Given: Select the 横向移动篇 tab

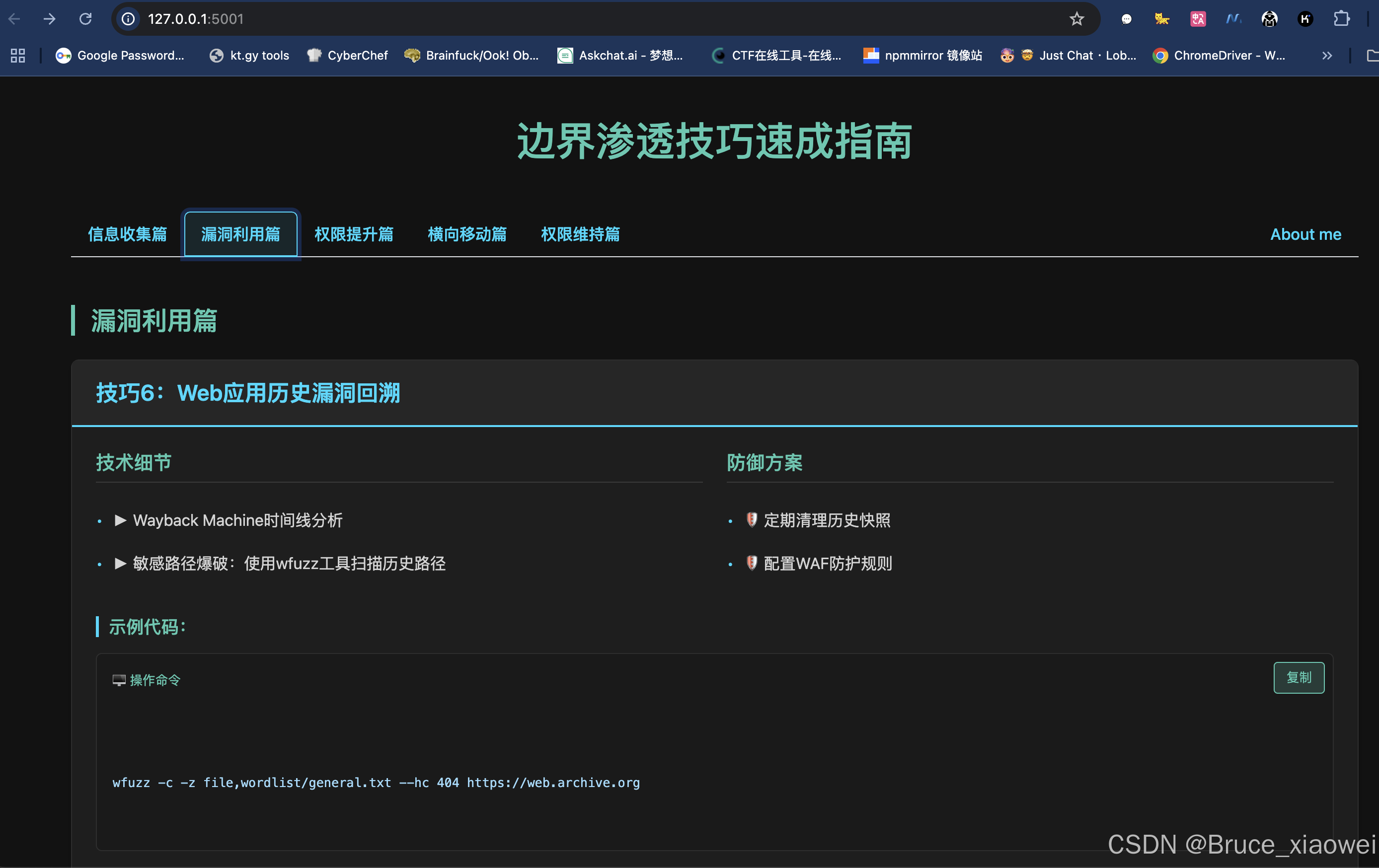Looking at the screenshot, I should (x=467, y=234).
